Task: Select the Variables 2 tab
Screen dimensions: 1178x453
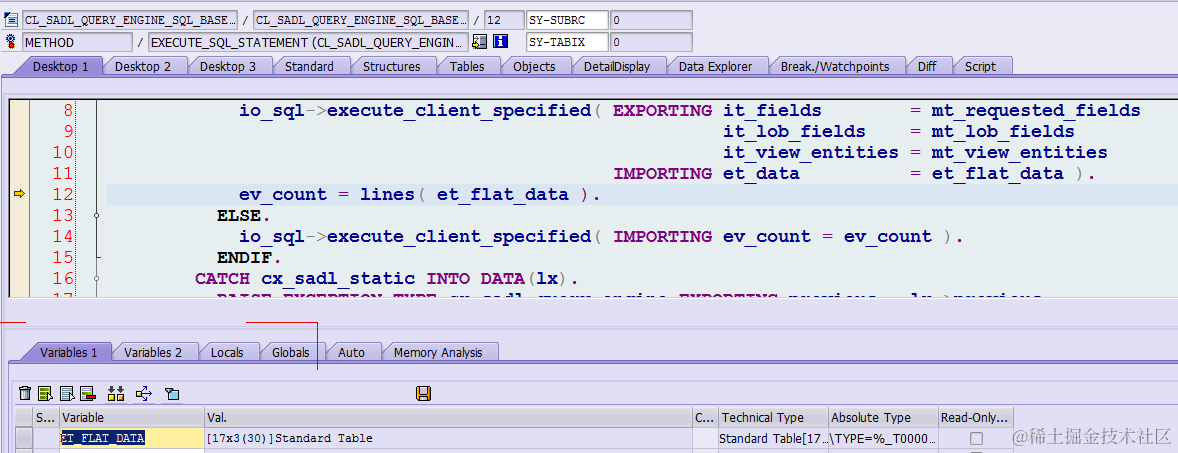Action: pos(153,352)
